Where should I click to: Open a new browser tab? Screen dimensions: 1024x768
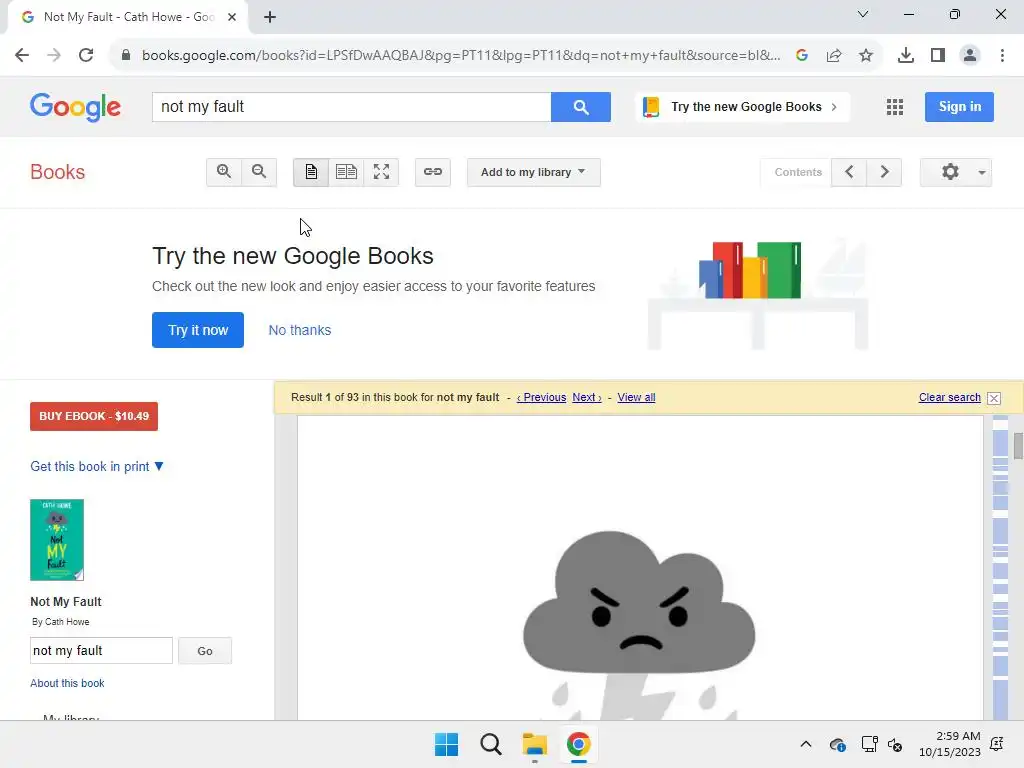tap(270, 17)
